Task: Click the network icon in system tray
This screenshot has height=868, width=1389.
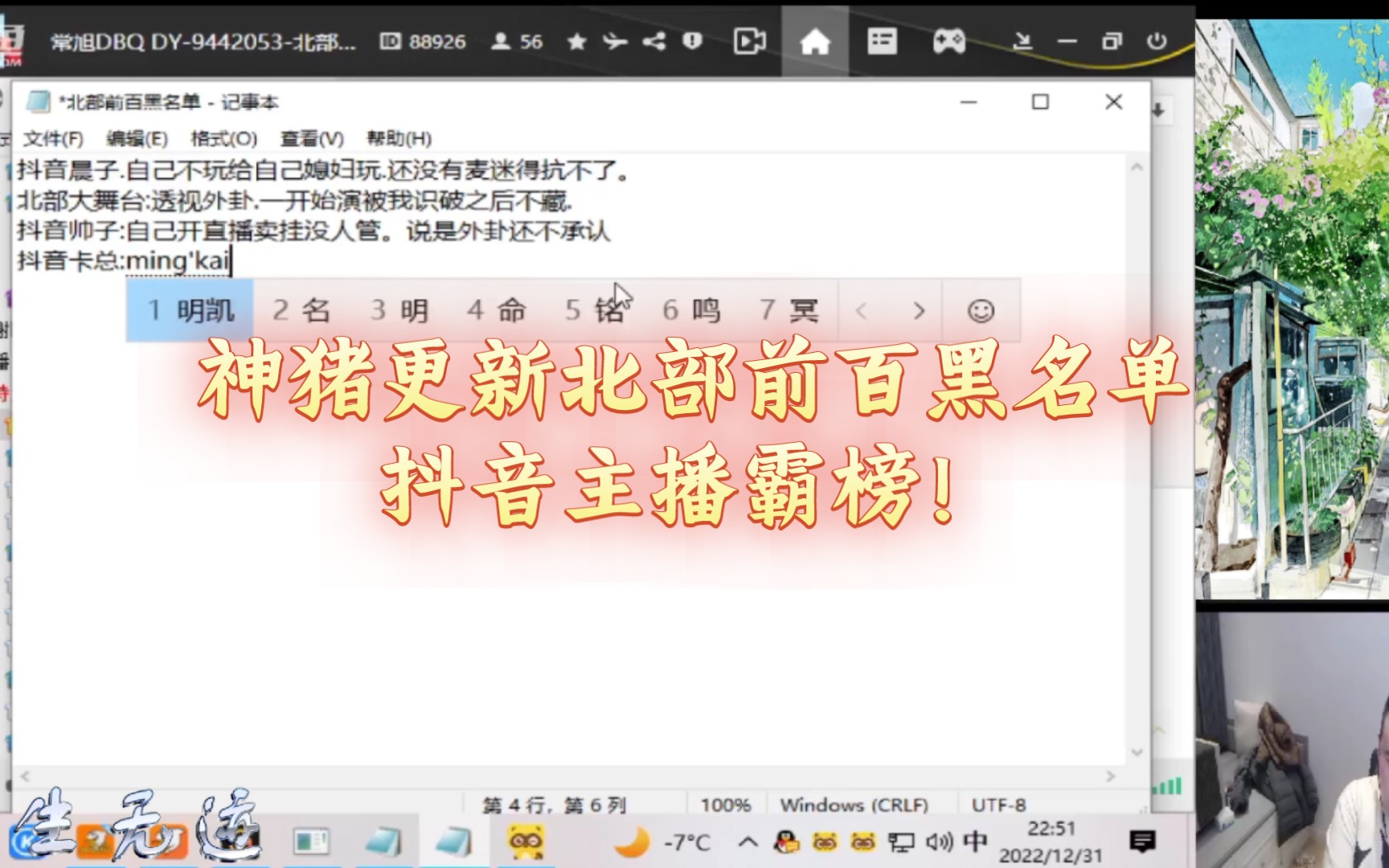Action: (x=901, y=842)
